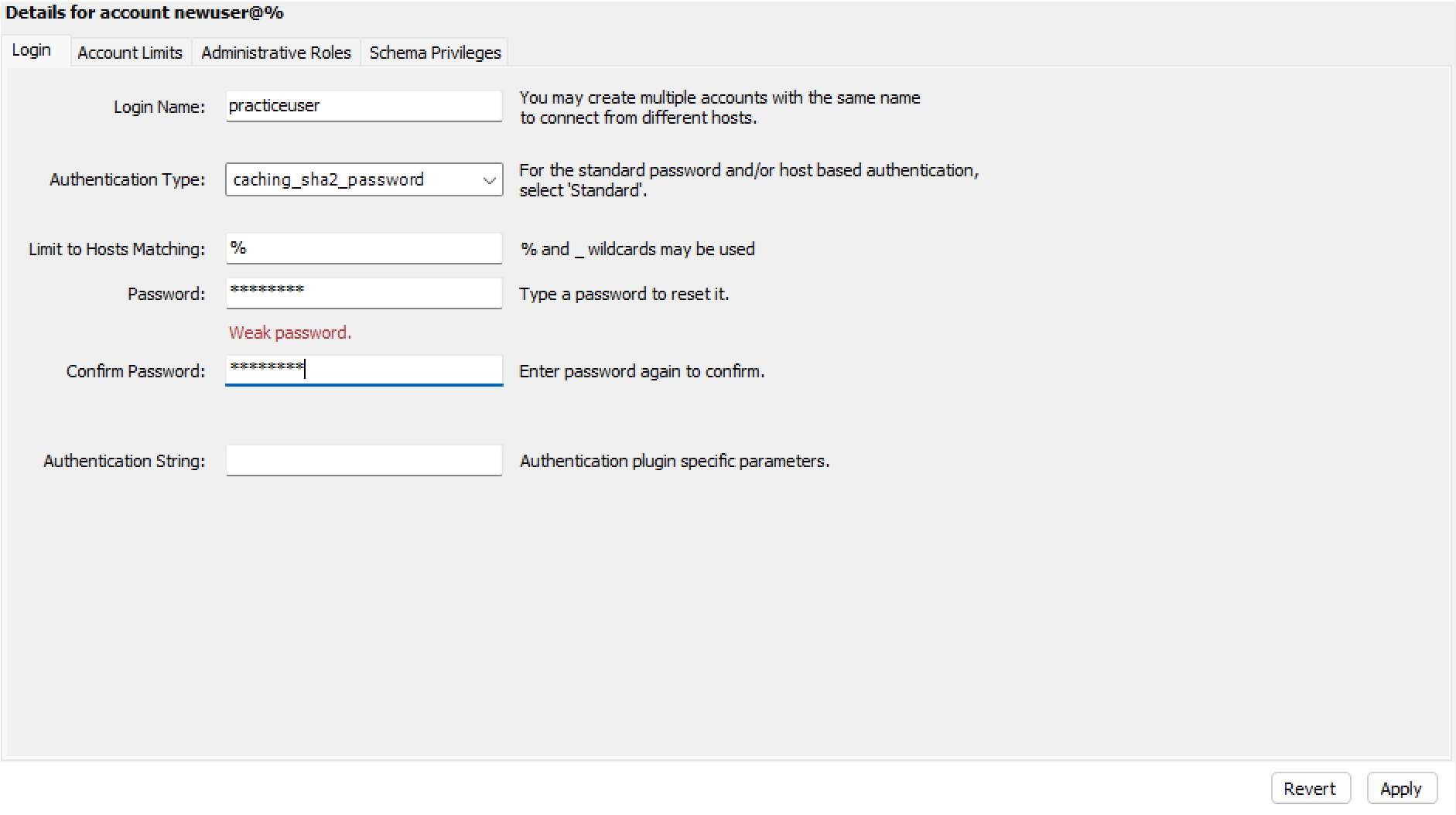This screenshot has height=815, width=1456.
Task: Focus the Password input field
Action: point(364,293)
